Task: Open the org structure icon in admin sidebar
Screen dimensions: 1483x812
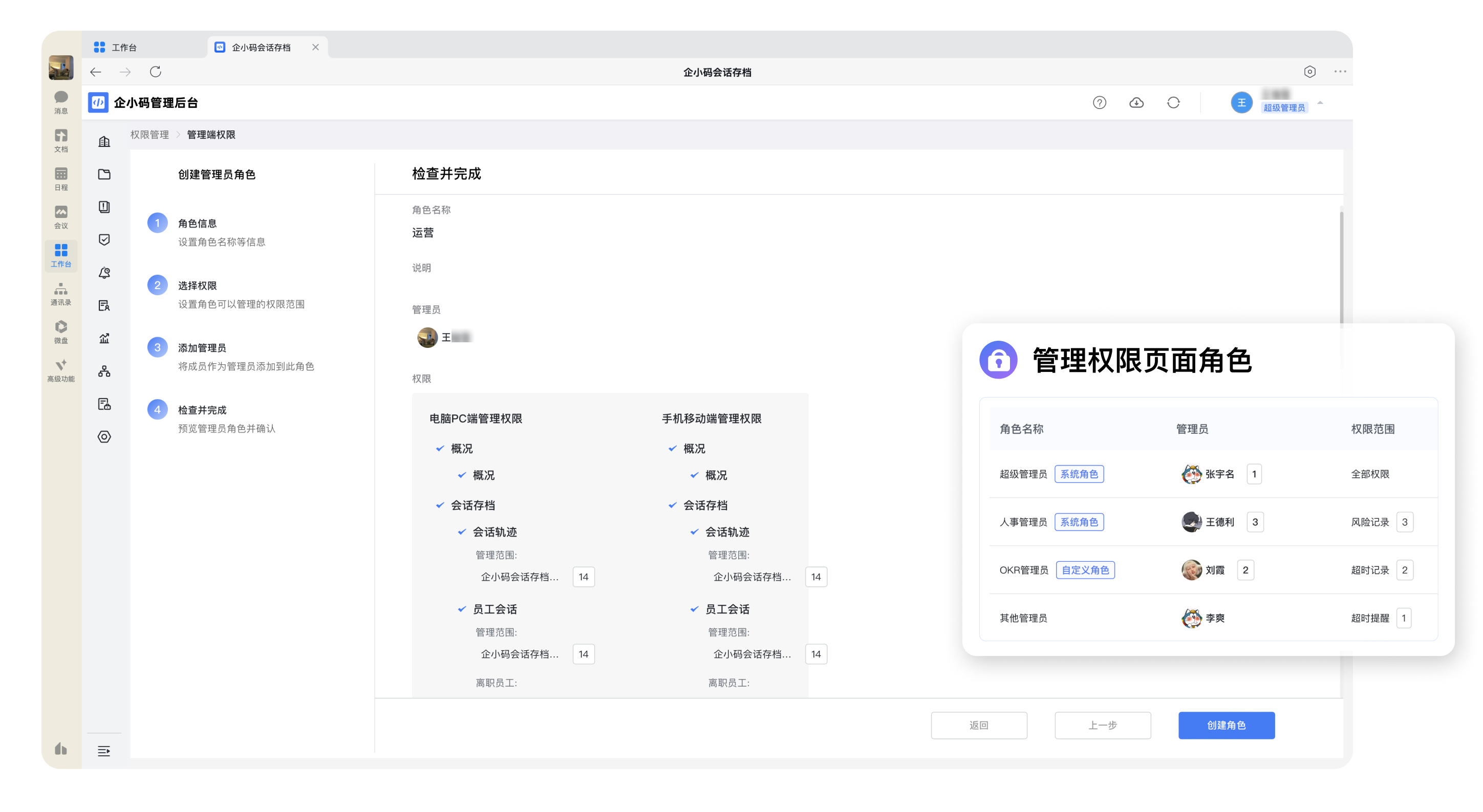Action: click(104, 371)
